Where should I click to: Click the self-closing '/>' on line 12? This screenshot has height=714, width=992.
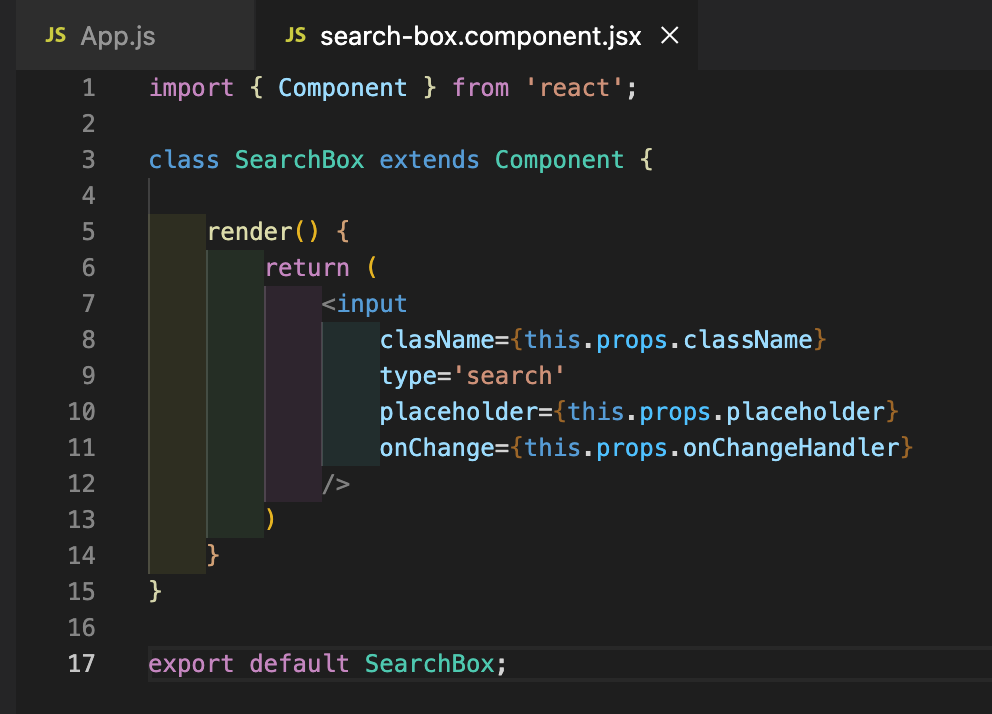tap(335, 484)
